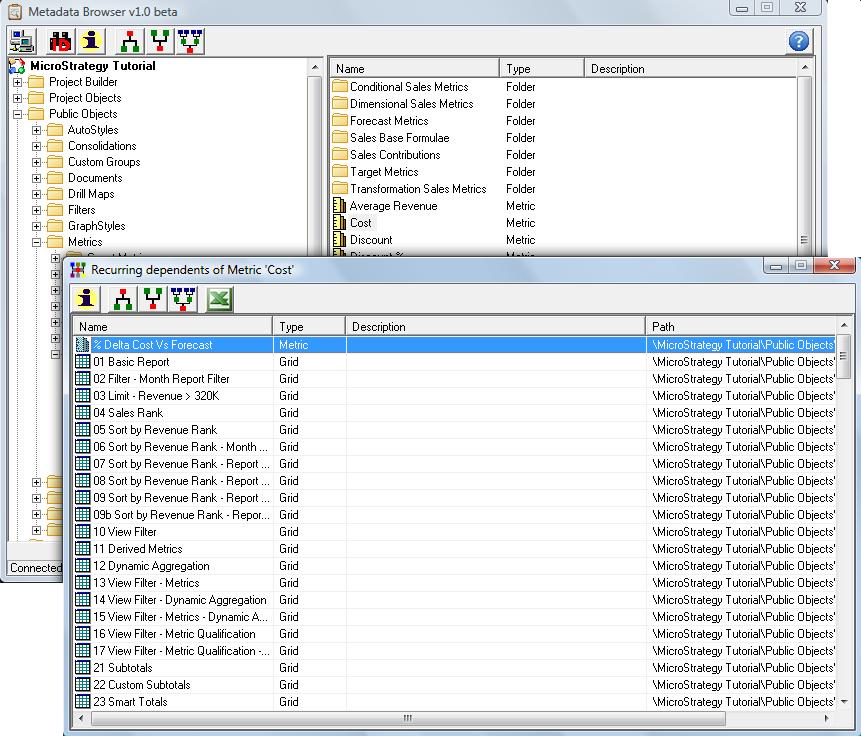The width and height of the screenshot is (861, 736).
Task: Select the 02 Filter - Month Report Filter row
Action: pyautogui.click(x=455, y=379)
